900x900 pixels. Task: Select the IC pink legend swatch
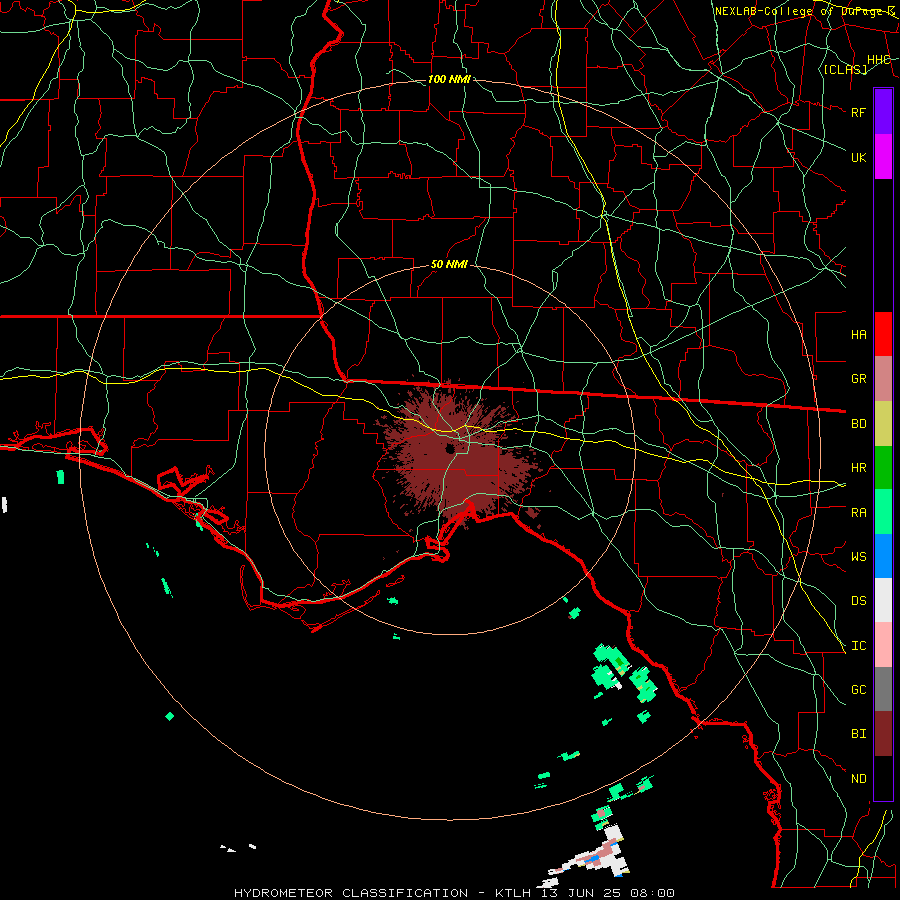pos(883,645)
